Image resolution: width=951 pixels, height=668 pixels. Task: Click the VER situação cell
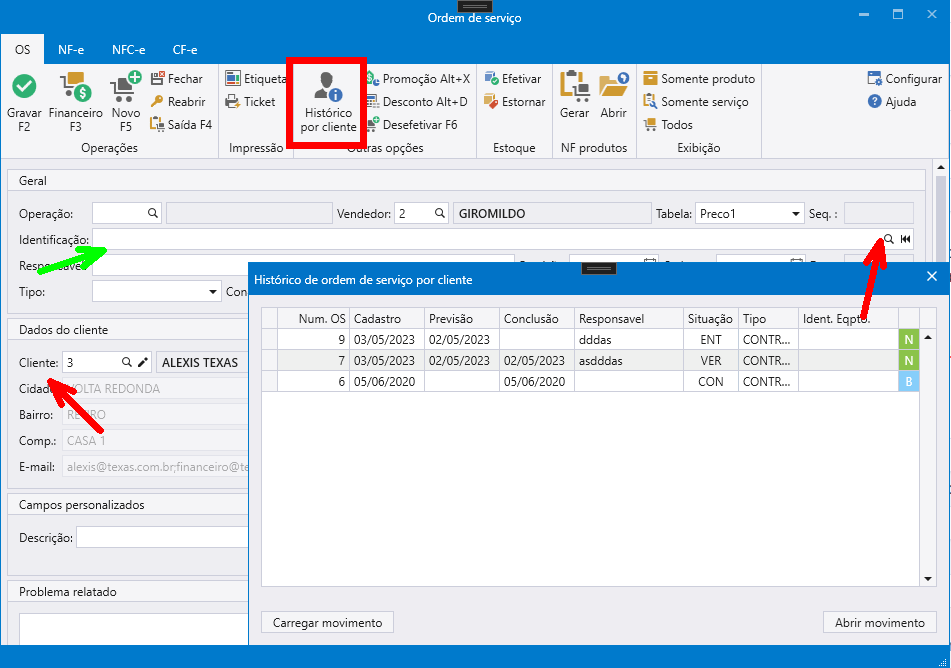pos(710,360)
